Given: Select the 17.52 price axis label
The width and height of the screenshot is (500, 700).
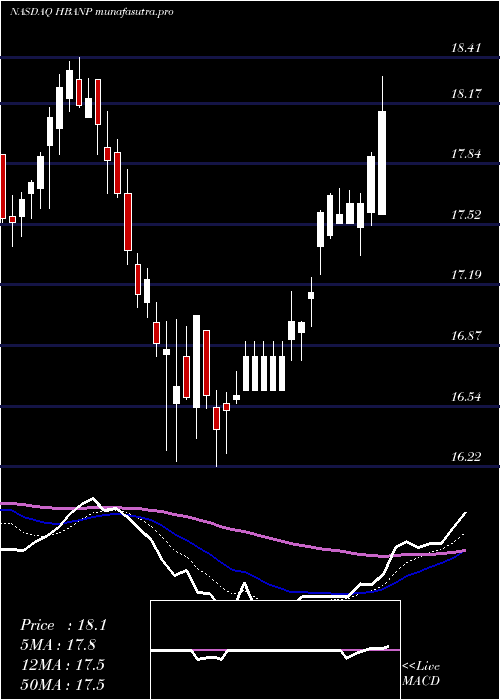Looking at the screenshot, I should click(x=466, y=215).
